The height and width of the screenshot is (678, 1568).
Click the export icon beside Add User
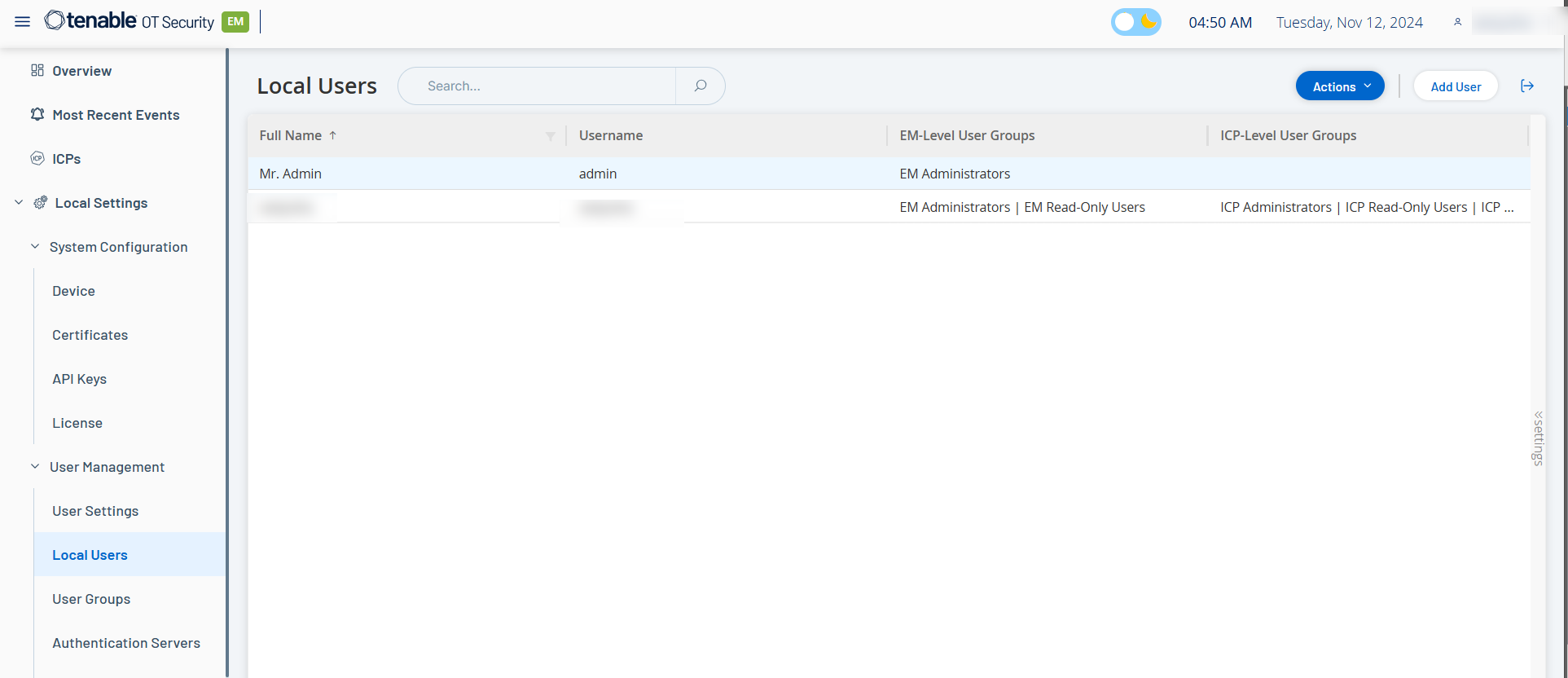(1526, 86)
